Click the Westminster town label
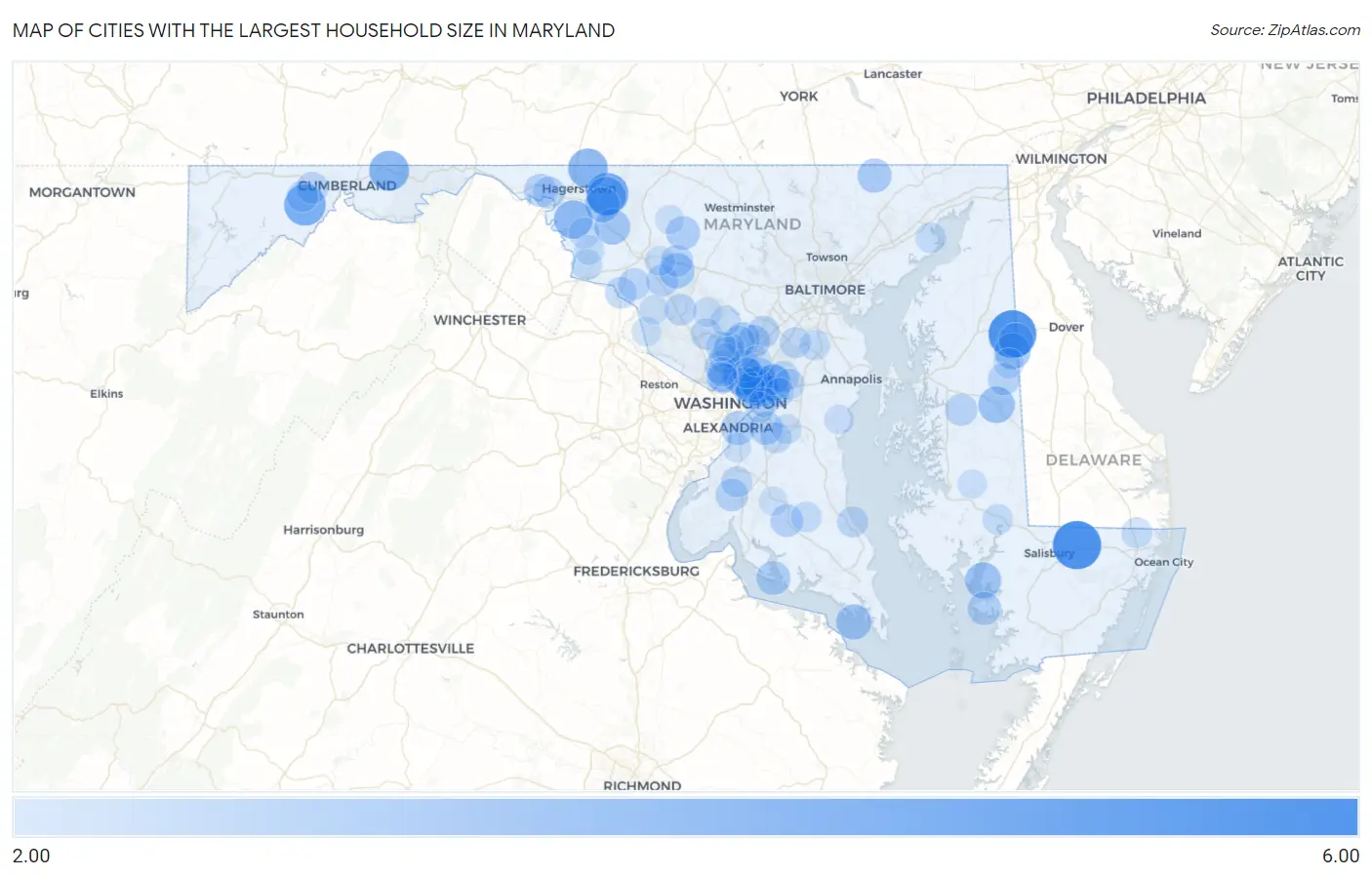The image size is (1372, 877). point(739,208)
